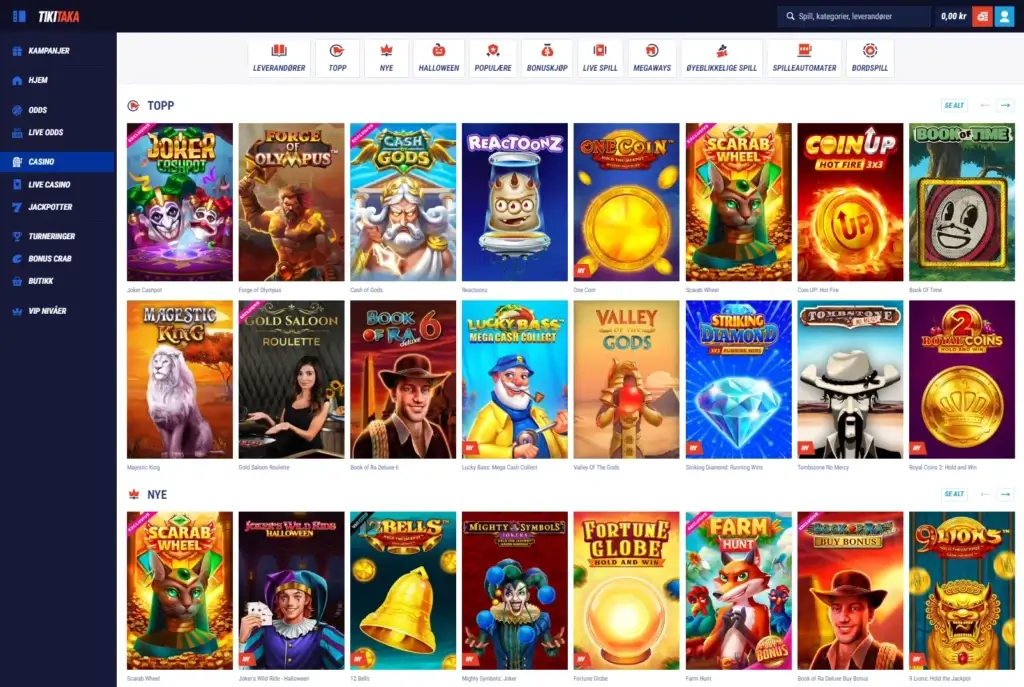Open the Mighty Symbols Joker thumbnail
The image size is (1024, 687).
(515, 591)
